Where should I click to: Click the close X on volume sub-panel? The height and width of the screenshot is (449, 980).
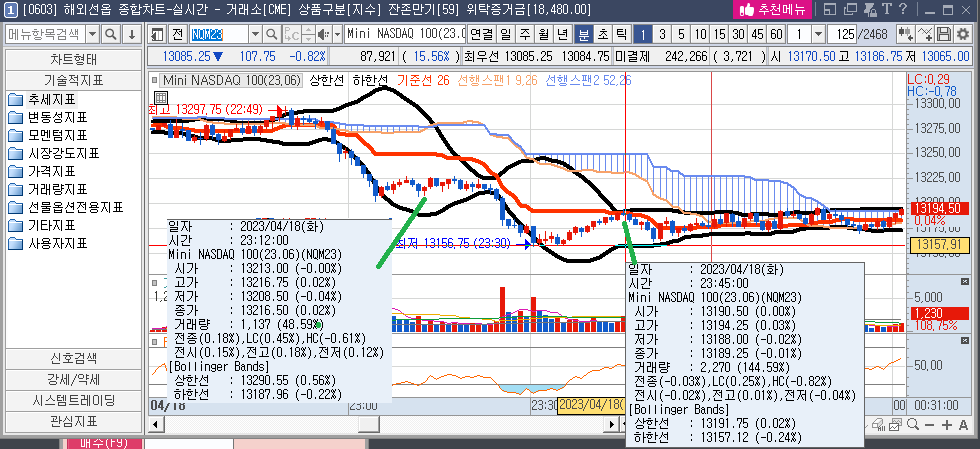coord(964,282)
